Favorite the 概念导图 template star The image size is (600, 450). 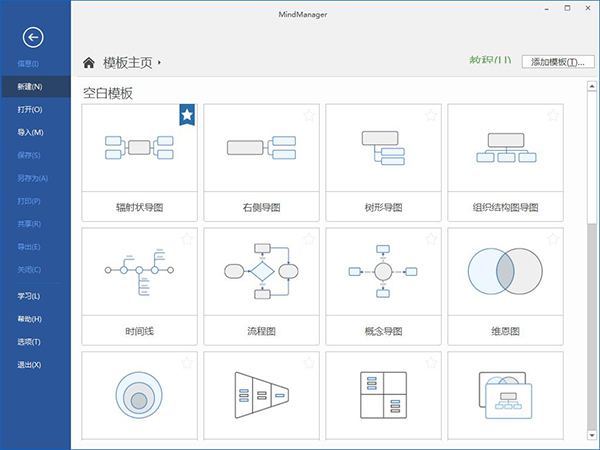[x=431, y=239]
